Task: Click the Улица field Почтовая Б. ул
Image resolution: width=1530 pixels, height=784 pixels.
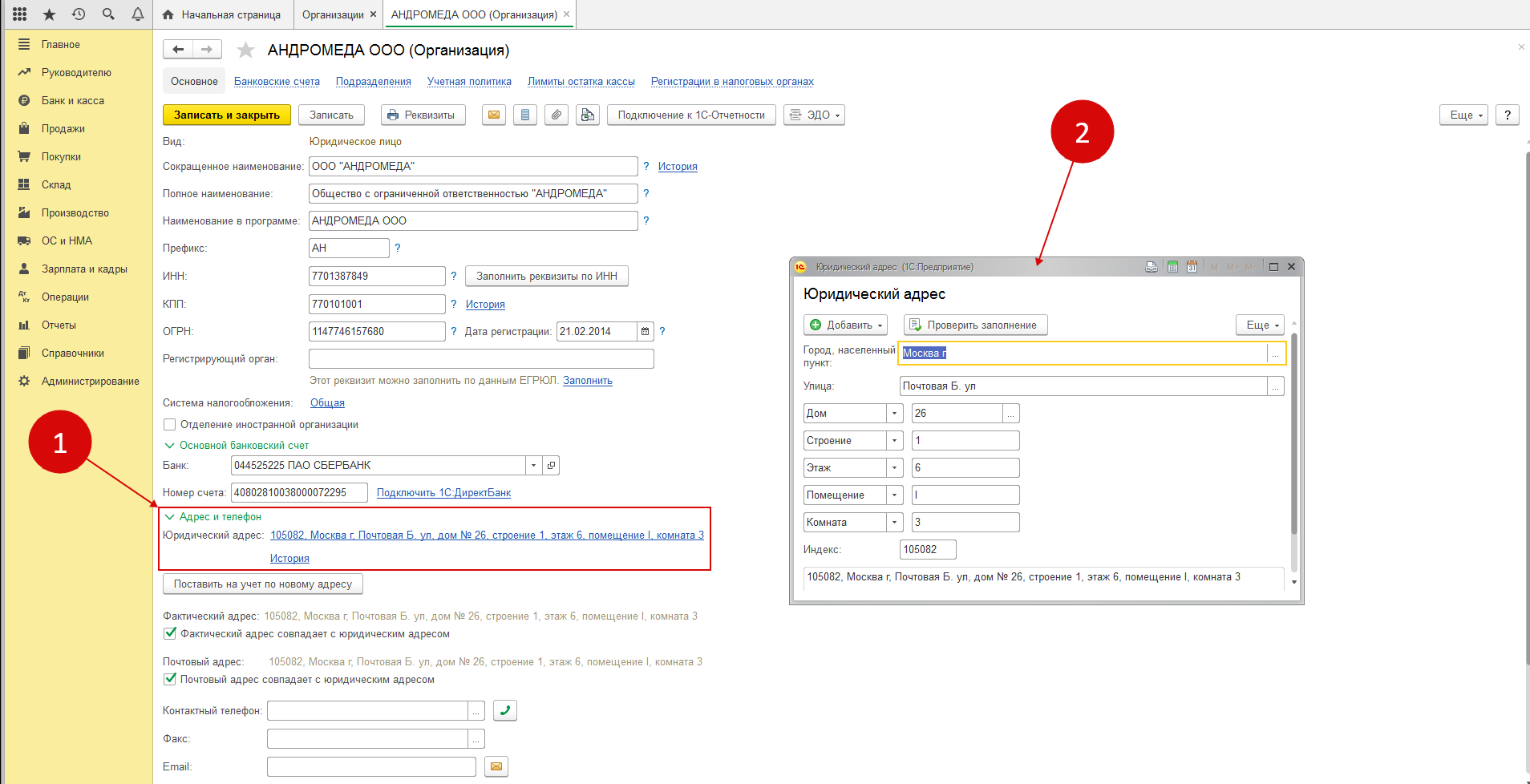Action: [1083, 386]
